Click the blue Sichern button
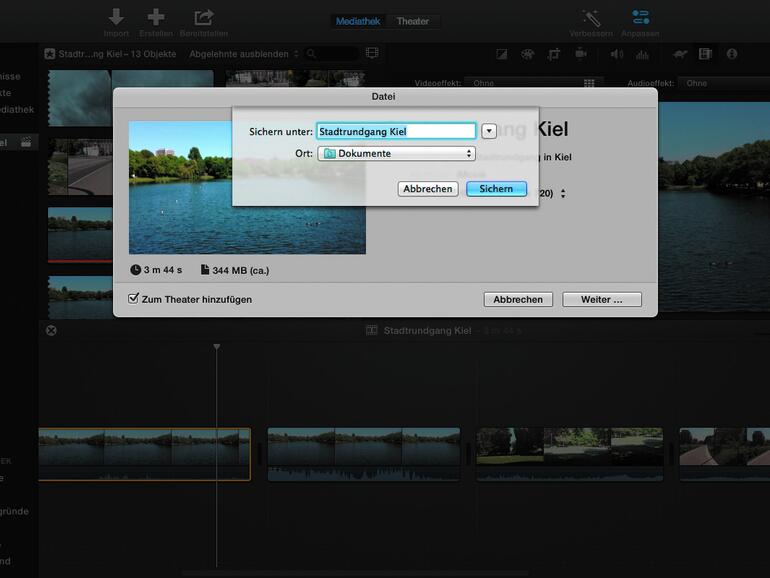The image size is (770, 578). (x=496, y=189)
